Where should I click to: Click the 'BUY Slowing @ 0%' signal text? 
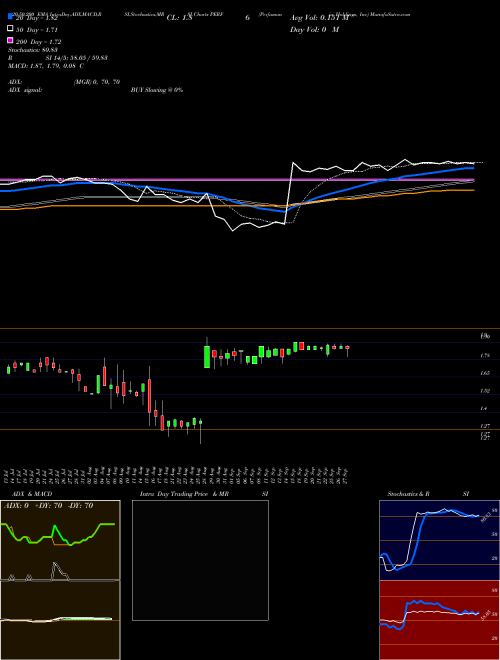pyautogui.click(x=157, y=90)
